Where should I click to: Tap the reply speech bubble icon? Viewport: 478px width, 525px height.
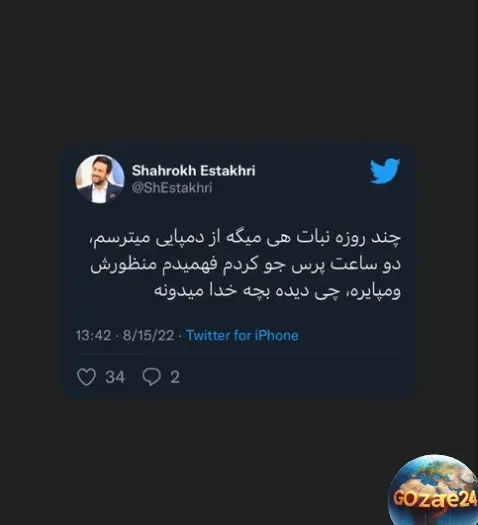coord(151,377)
